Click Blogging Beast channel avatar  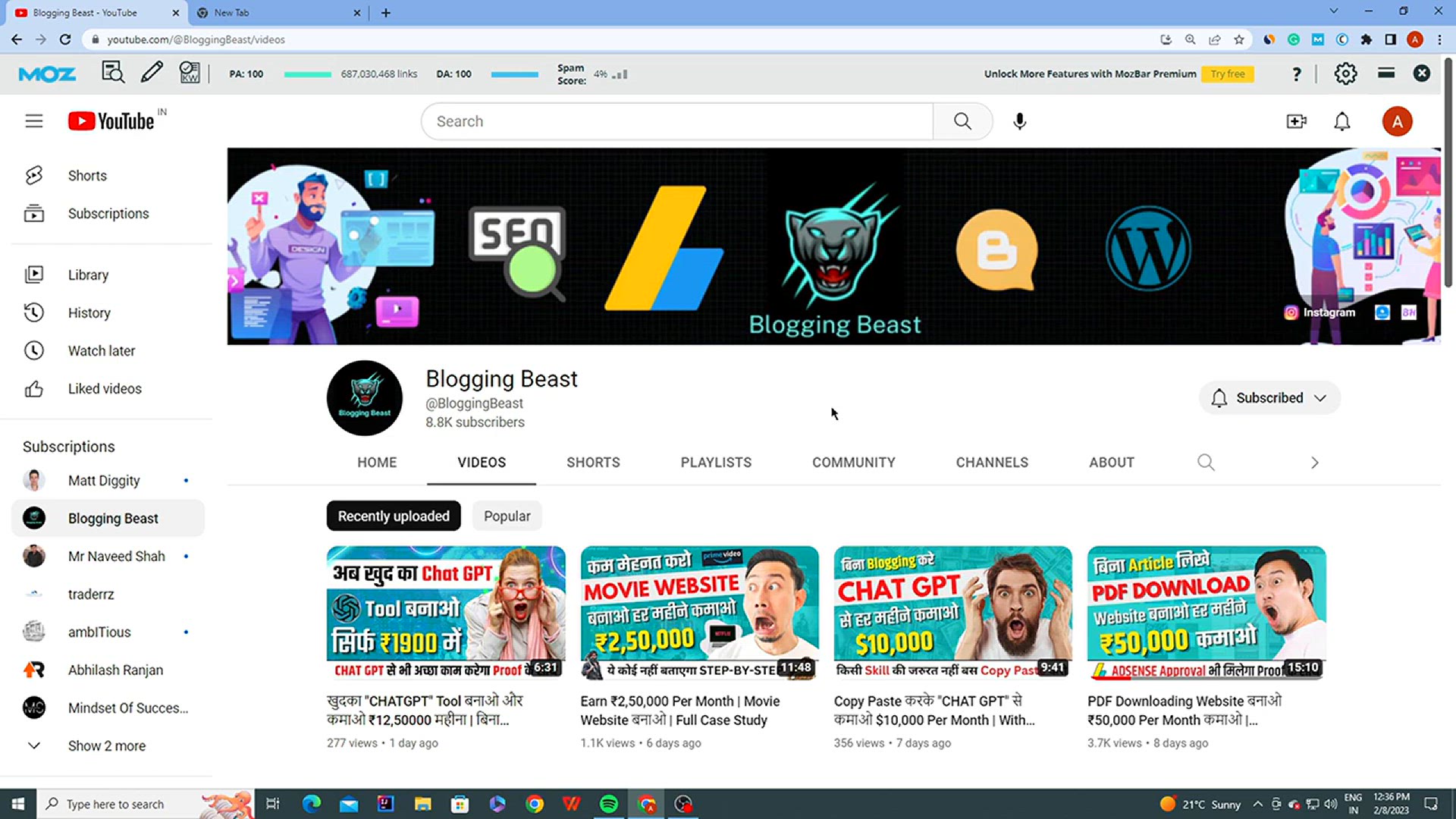pyautogui.click(x=365, y=398)
